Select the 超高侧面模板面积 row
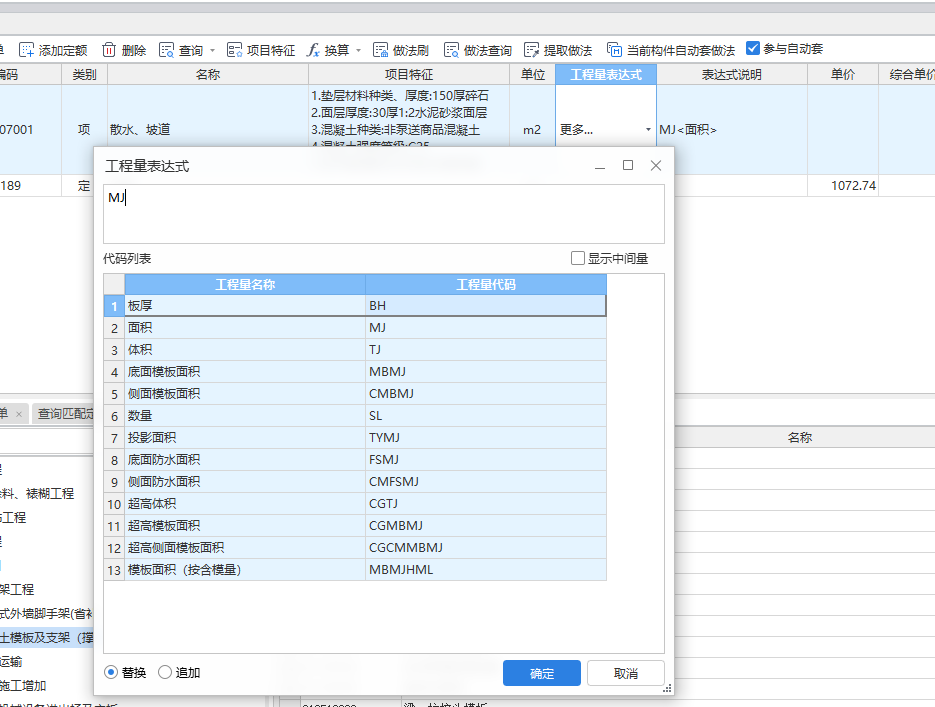The image size is (935, 707). pyautogui.click(x=355, y=548)
